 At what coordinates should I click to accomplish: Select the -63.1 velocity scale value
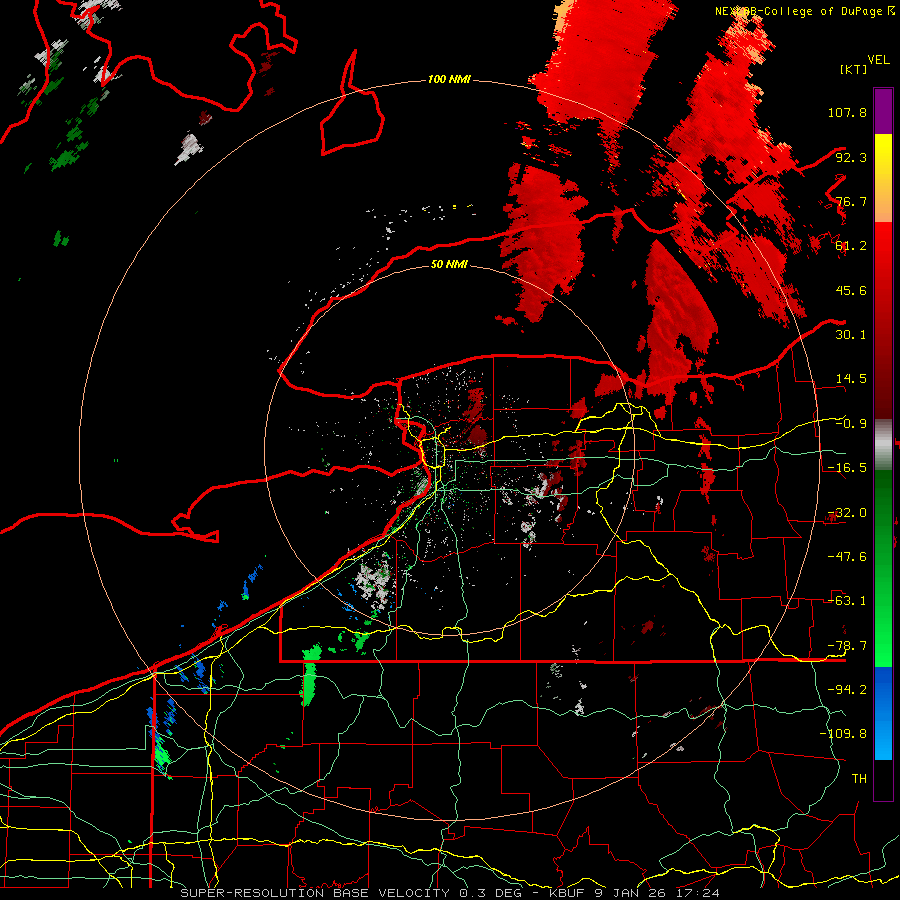(847, 601)
